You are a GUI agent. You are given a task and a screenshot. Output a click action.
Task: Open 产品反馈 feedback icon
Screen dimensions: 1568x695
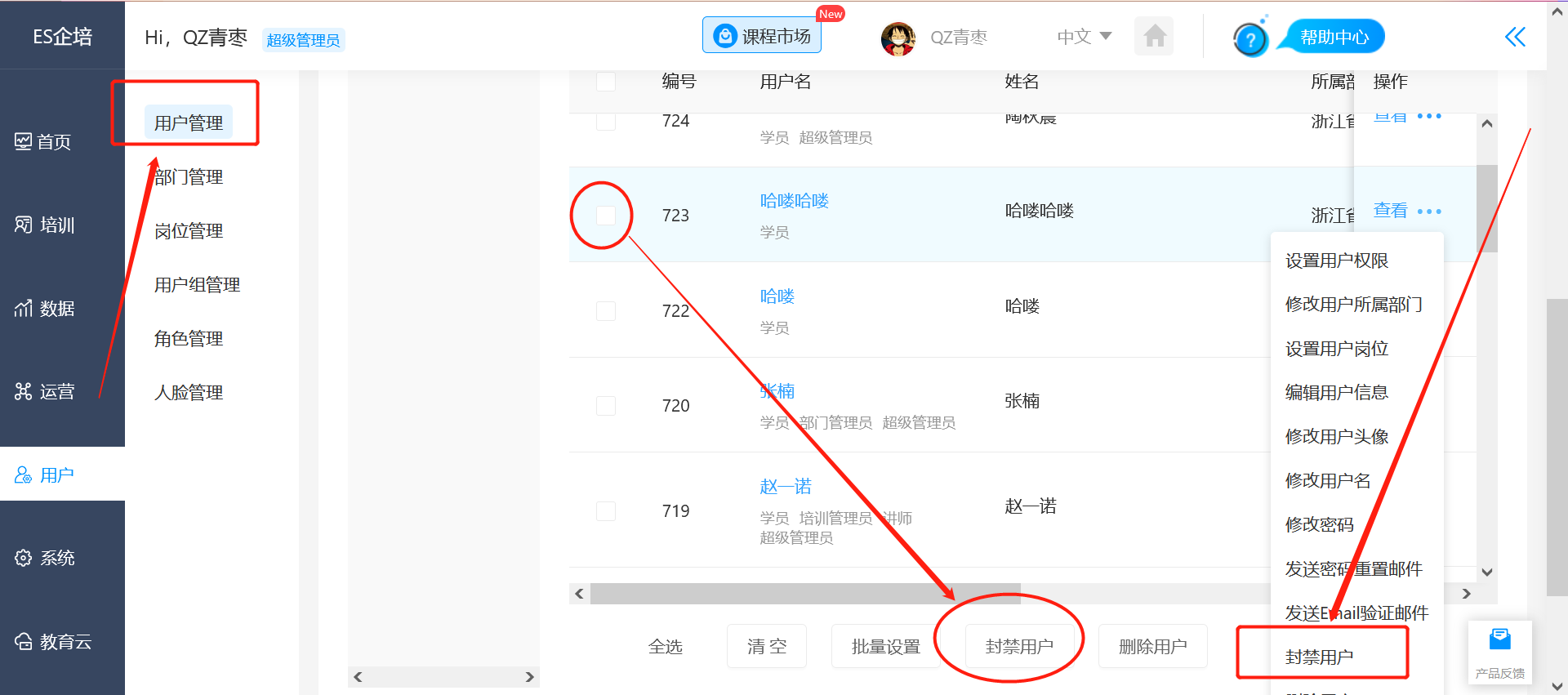click(1499, 651)
